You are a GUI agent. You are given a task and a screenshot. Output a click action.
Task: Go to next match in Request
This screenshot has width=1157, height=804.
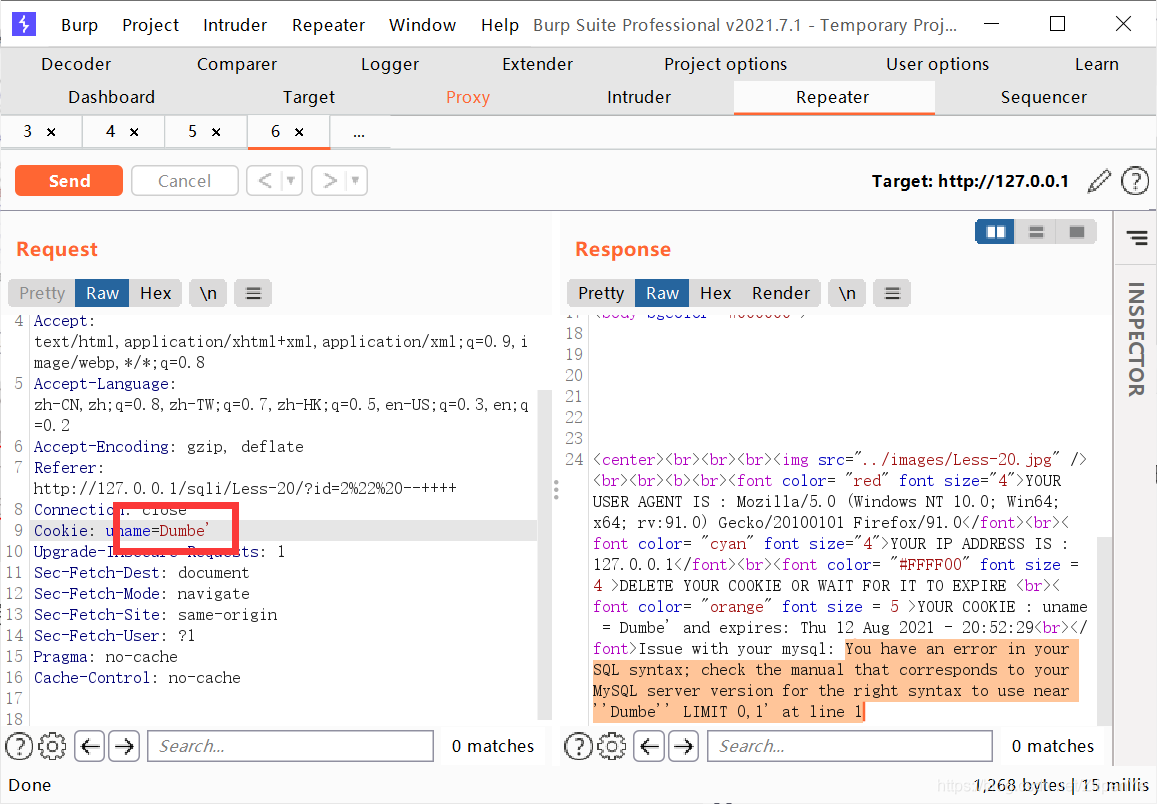pos(124,746)
